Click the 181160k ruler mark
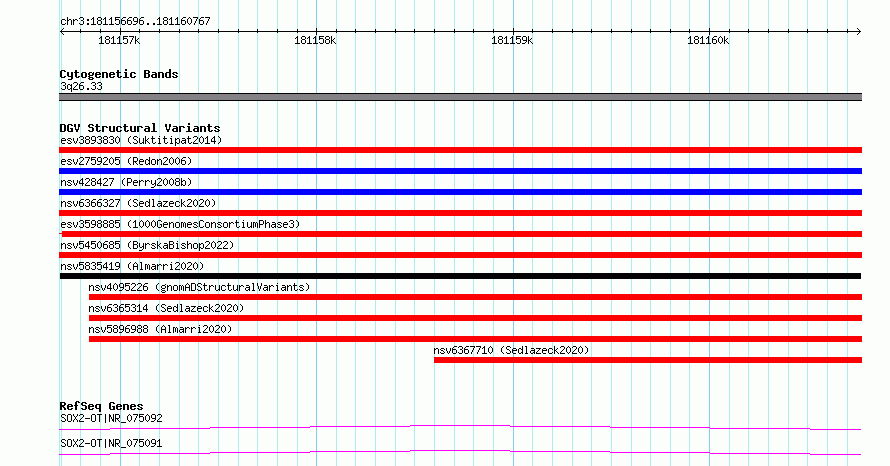Viewport: 890px width, 466px height. 708,40
